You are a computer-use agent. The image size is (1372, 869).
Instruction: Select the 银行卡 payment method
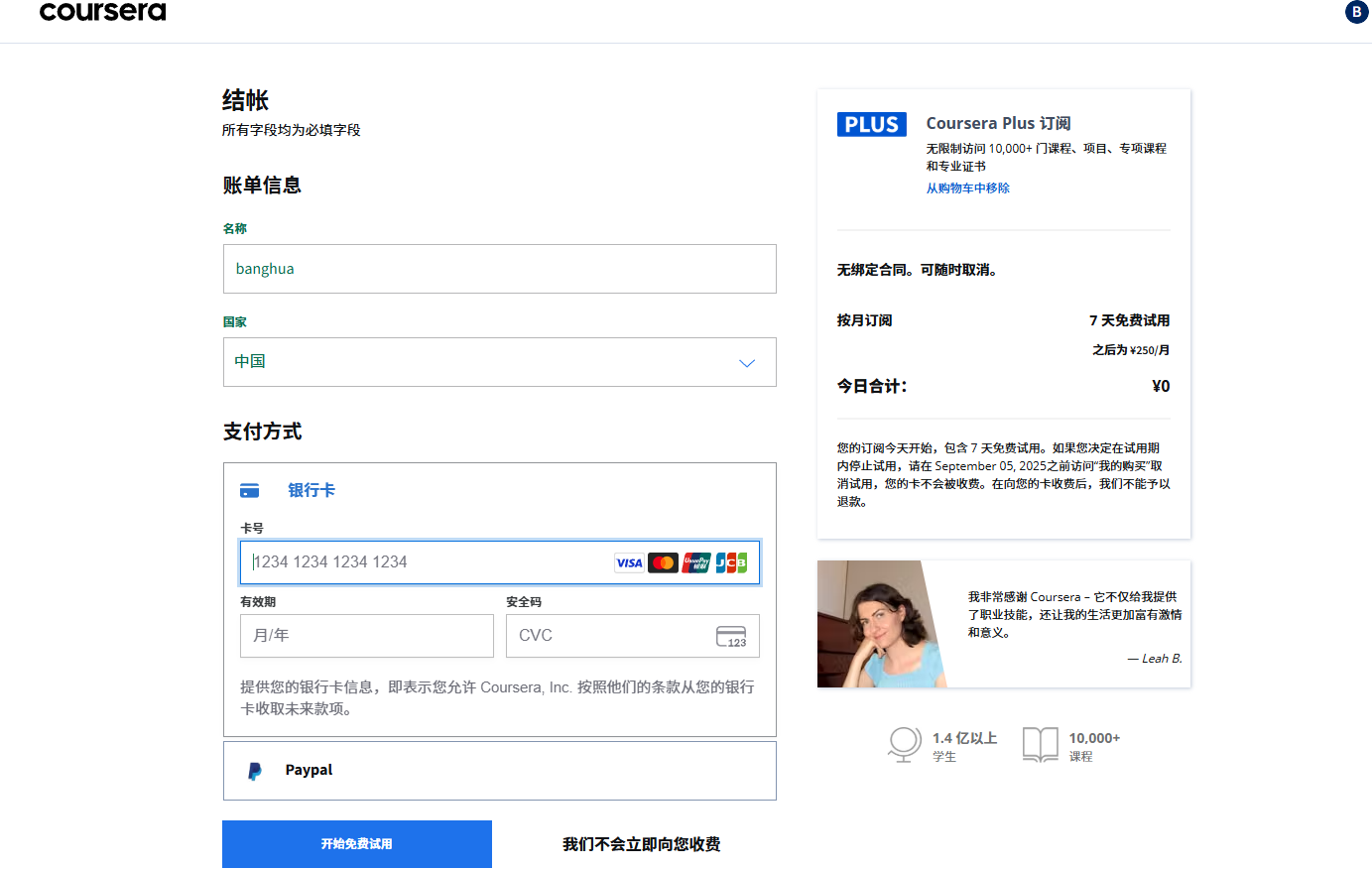tap(312, 490)
